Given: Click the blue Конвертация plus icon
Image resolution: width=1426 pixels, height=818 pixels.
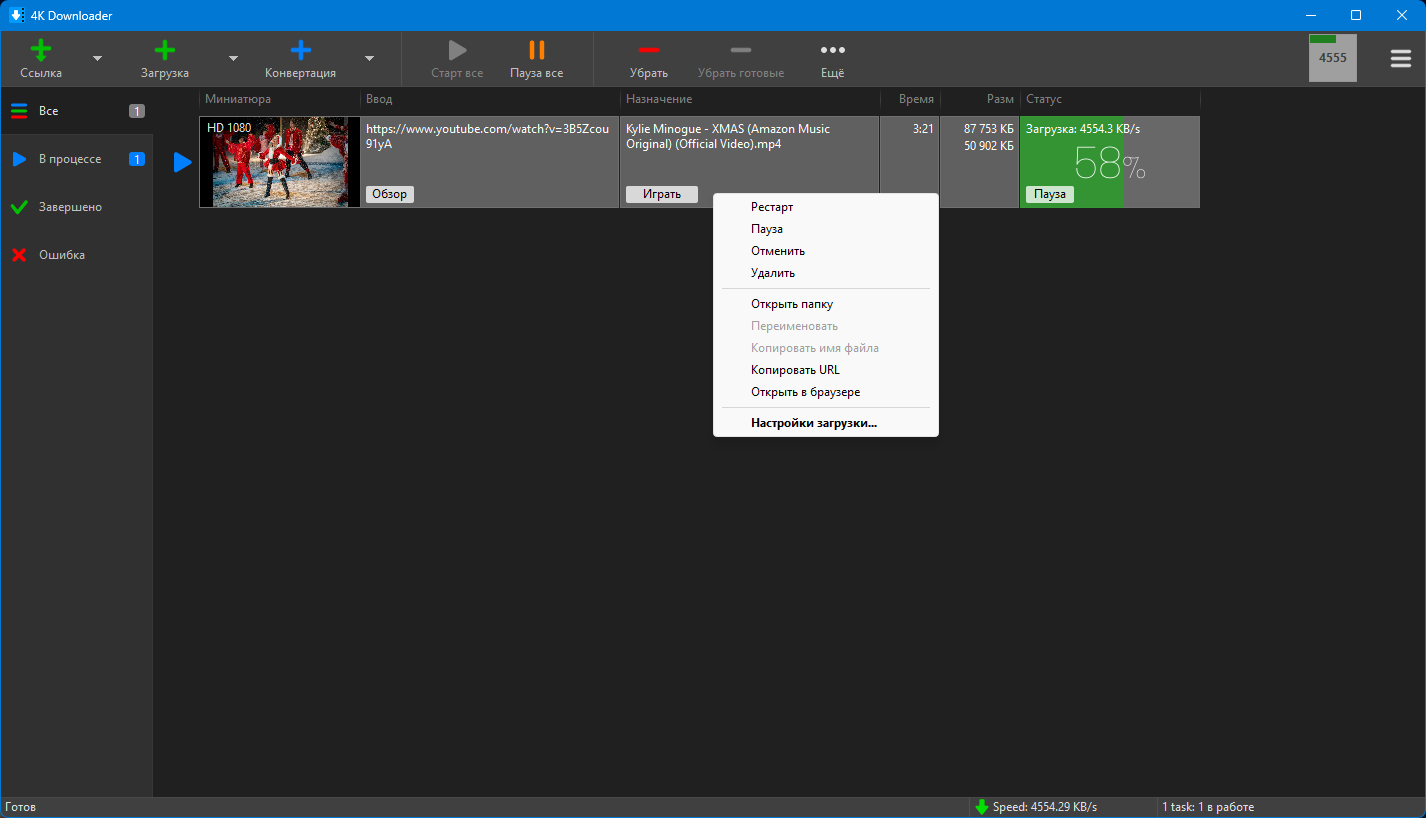Looking at the screenshot, I should tap(300, 51).
